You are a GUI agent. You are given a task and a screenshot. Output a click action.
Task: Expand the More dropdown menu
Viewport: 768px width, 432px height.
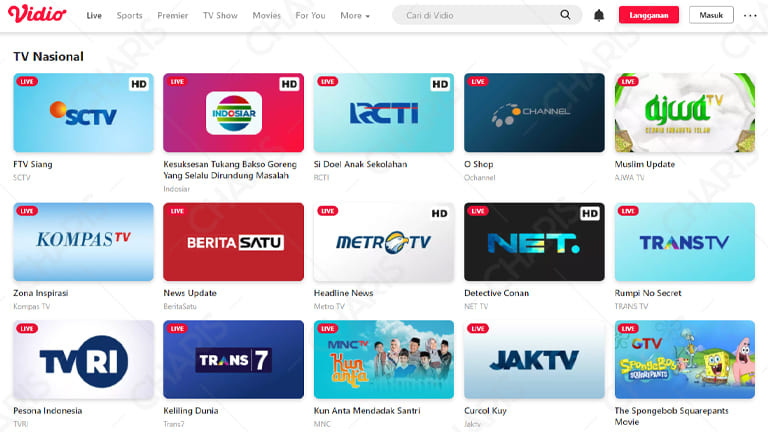[355, 16]
